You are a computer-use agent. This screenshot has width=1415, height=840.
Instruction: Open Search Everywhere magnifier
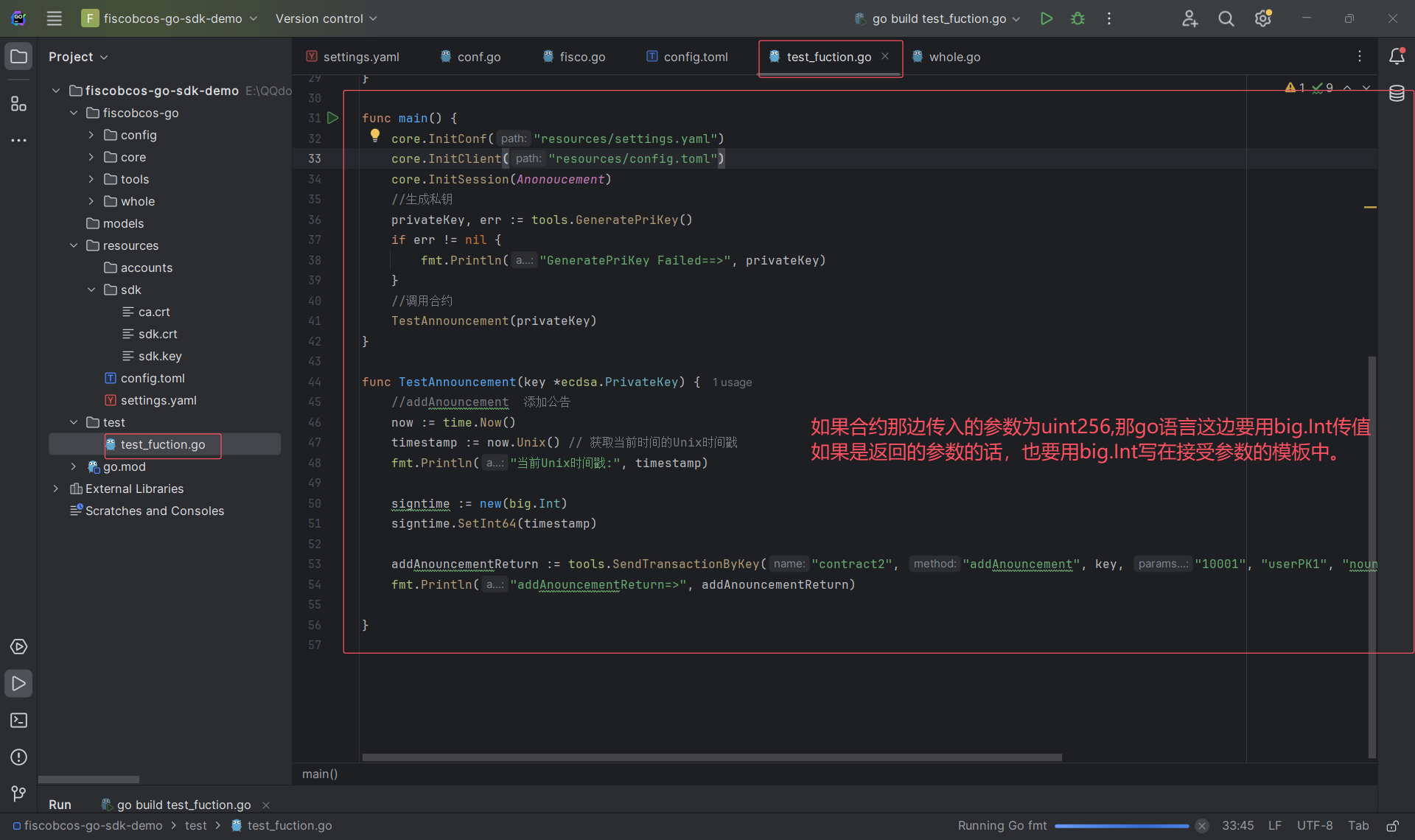coord(1226,18)
